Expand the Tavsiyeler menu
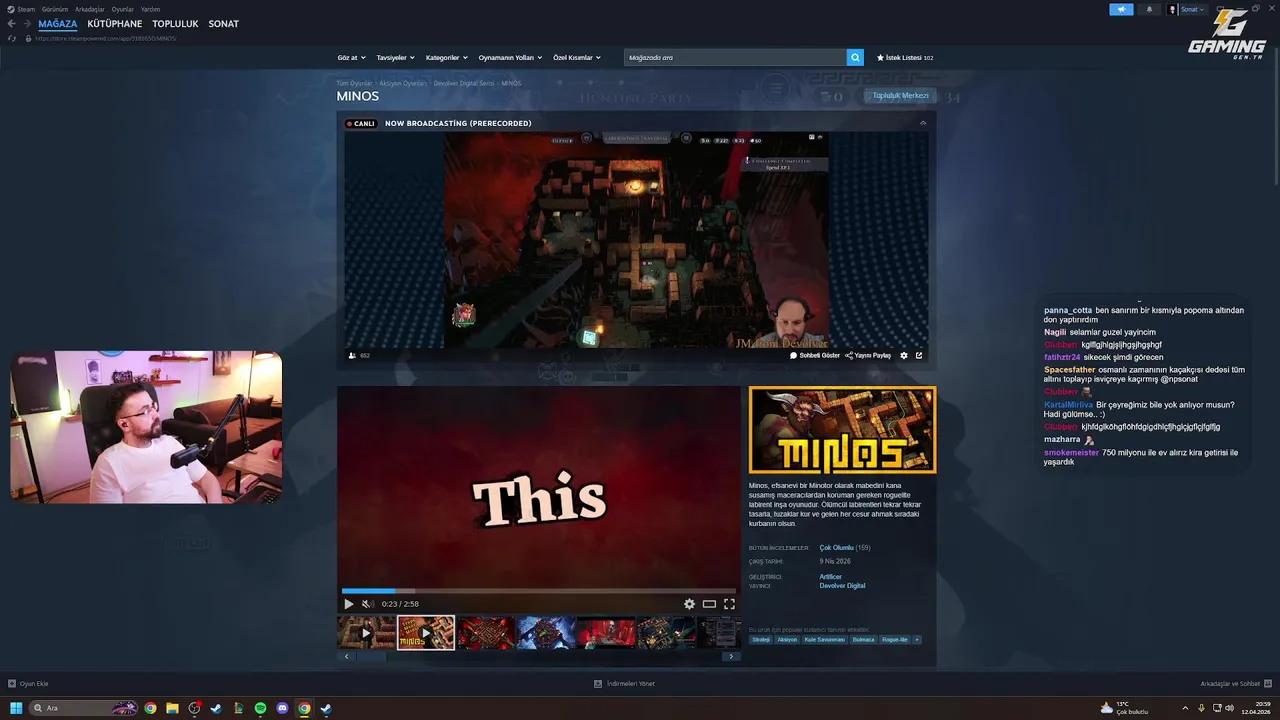 point(395,58)
